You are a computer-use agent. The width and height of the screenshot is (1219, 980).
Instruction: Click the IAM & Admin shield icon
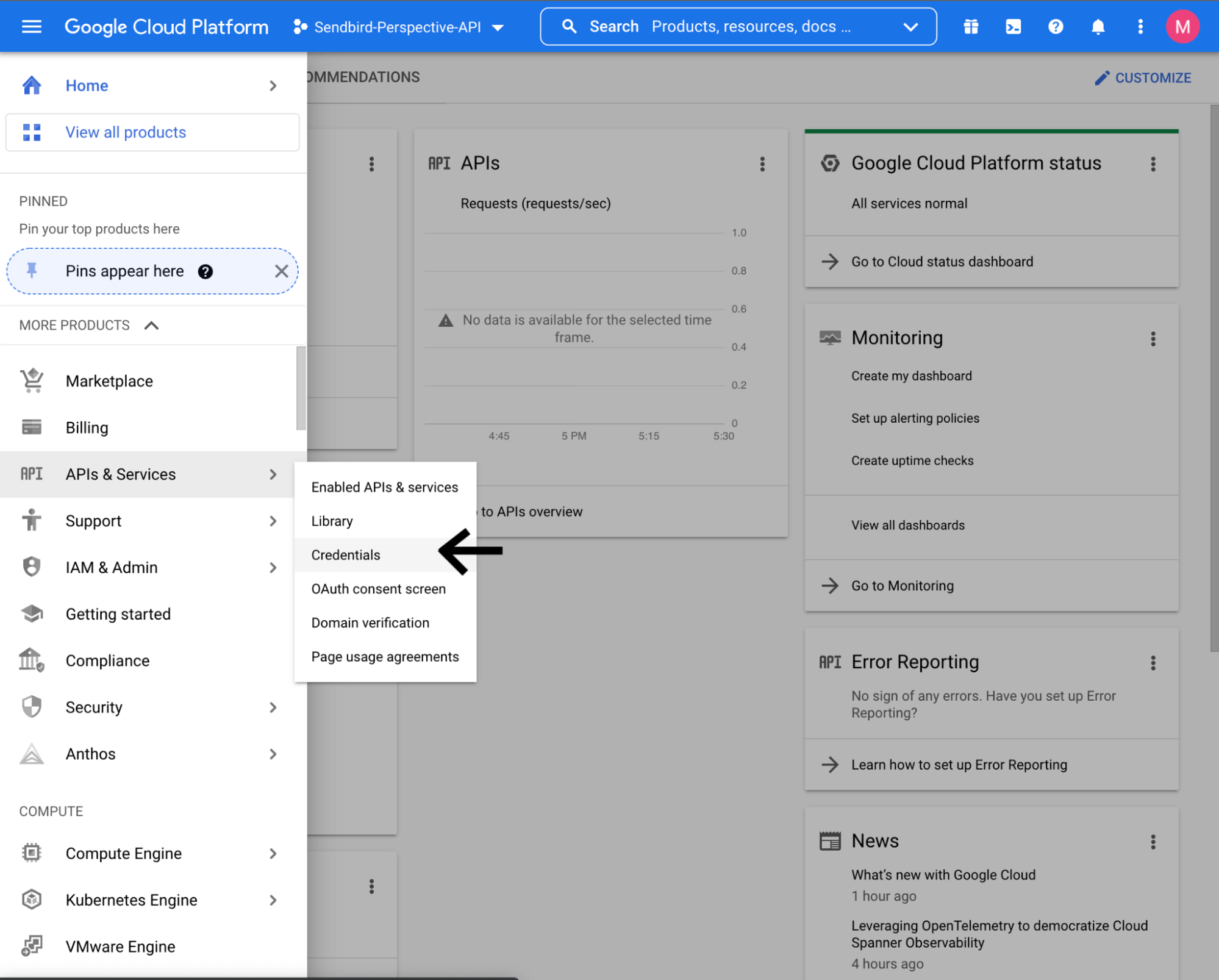(32, 567)
